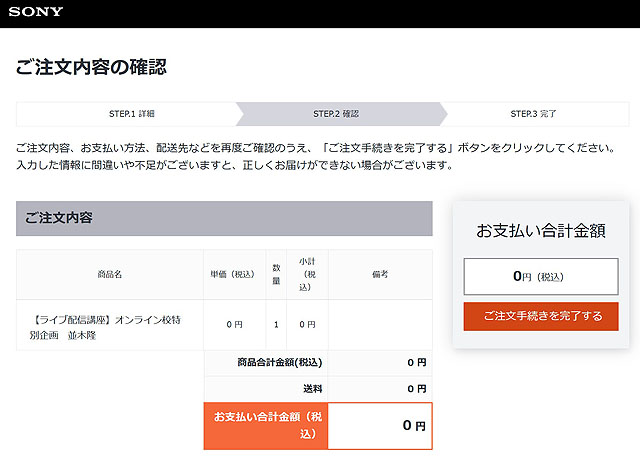Select the STEP.2 確認 step

click(335, 114)
